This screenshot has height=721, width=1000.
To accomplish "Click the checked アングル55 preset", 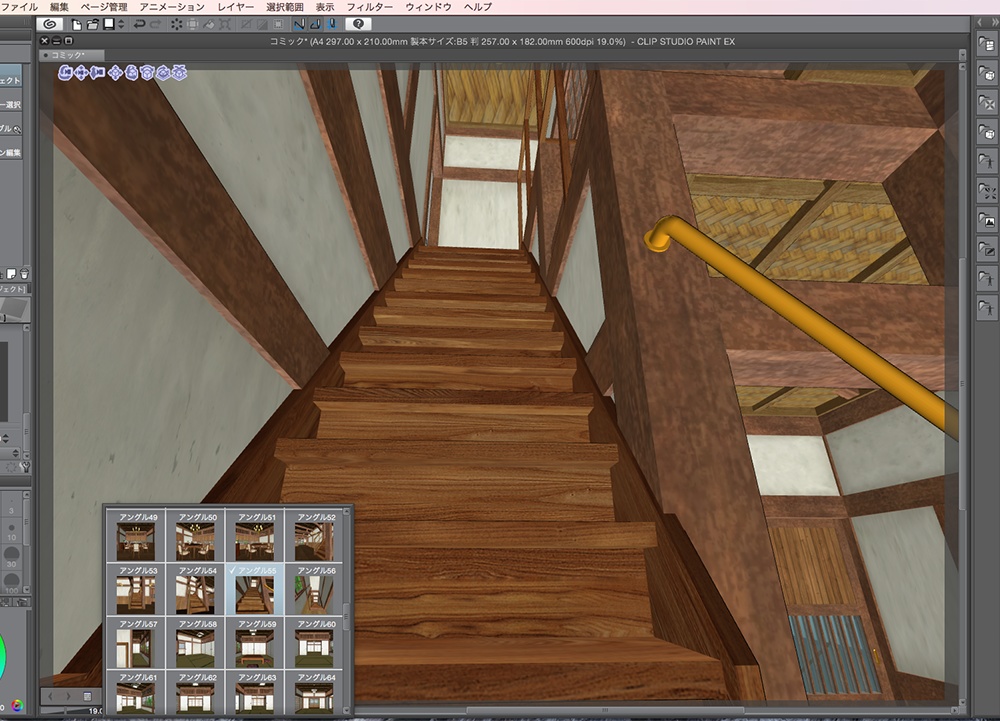I will point(254,589).
